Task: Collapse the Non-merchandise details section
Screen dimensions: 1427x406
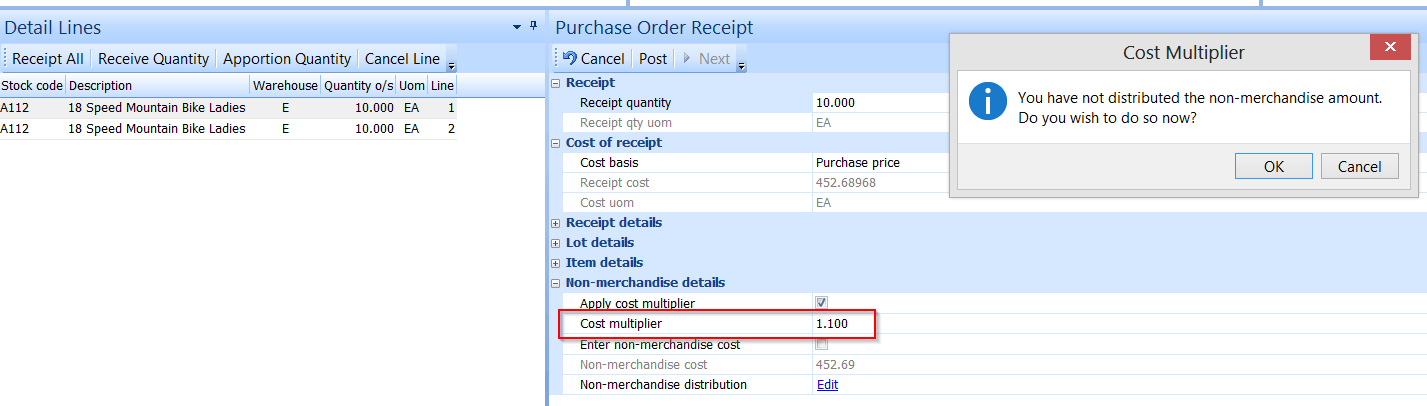Action: click(x=556, y=283)
